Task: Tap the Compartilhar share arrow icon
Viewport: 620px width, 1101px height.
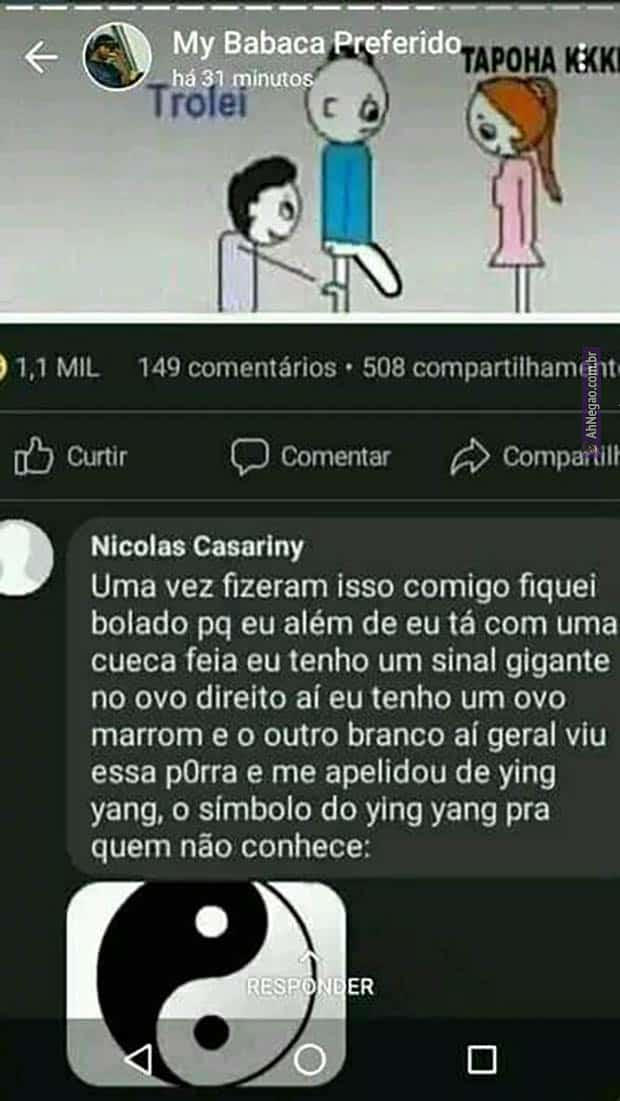Action: [469, 456]
